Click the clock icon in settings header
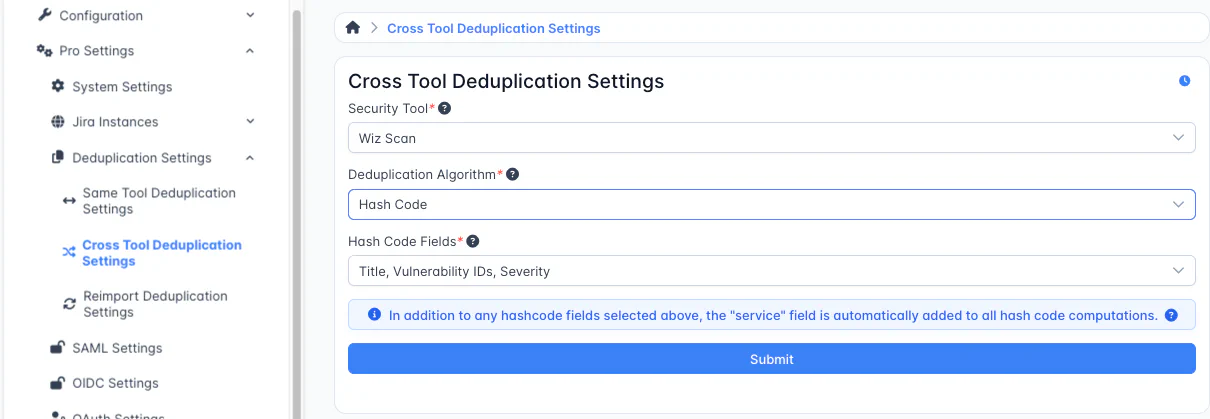 tap(1184, 81)
